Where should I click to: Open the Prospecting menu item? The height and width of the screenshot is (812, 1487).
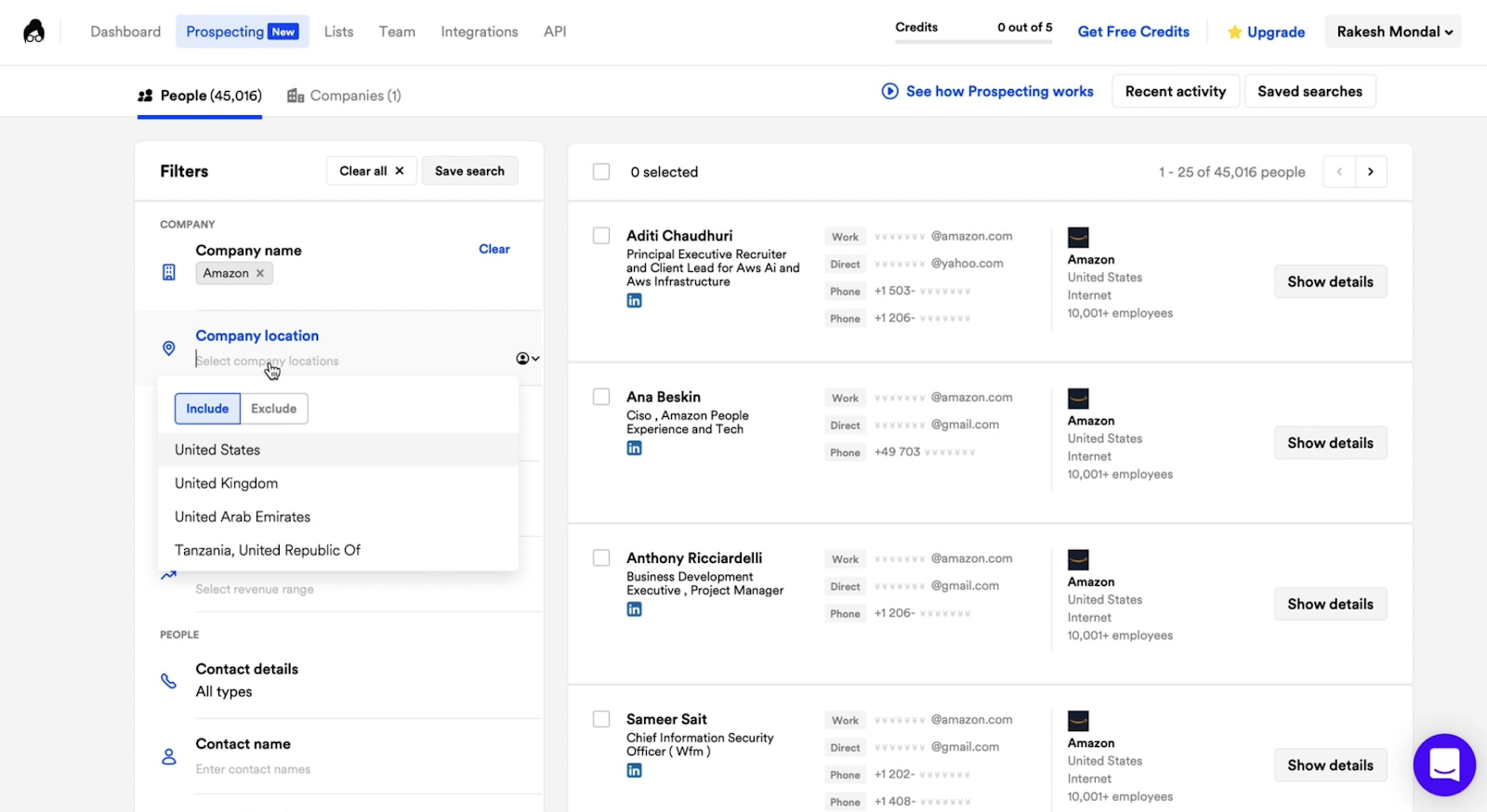pos(243,32)
